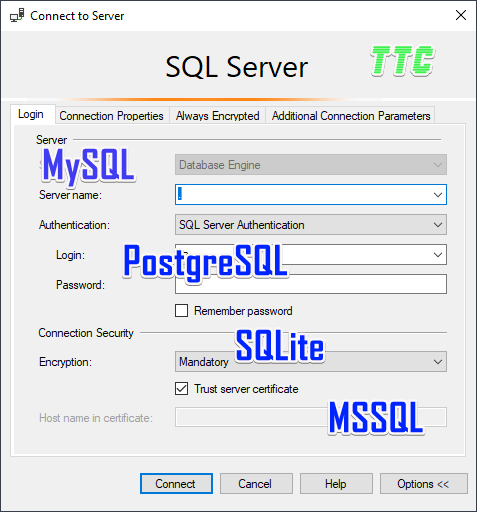Open the Additional Connection Parameters tab
Screen dimensions: 477x512
(351, 116)
